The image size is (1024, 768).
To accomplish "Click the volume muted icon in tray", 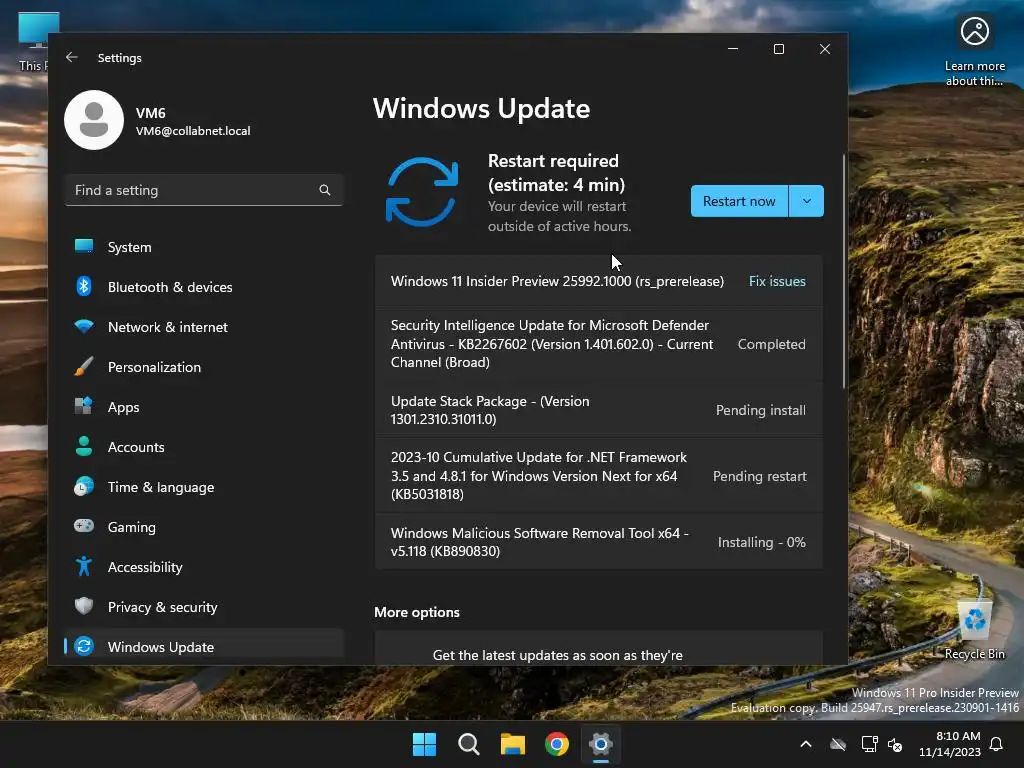I will tap(895, 744).
